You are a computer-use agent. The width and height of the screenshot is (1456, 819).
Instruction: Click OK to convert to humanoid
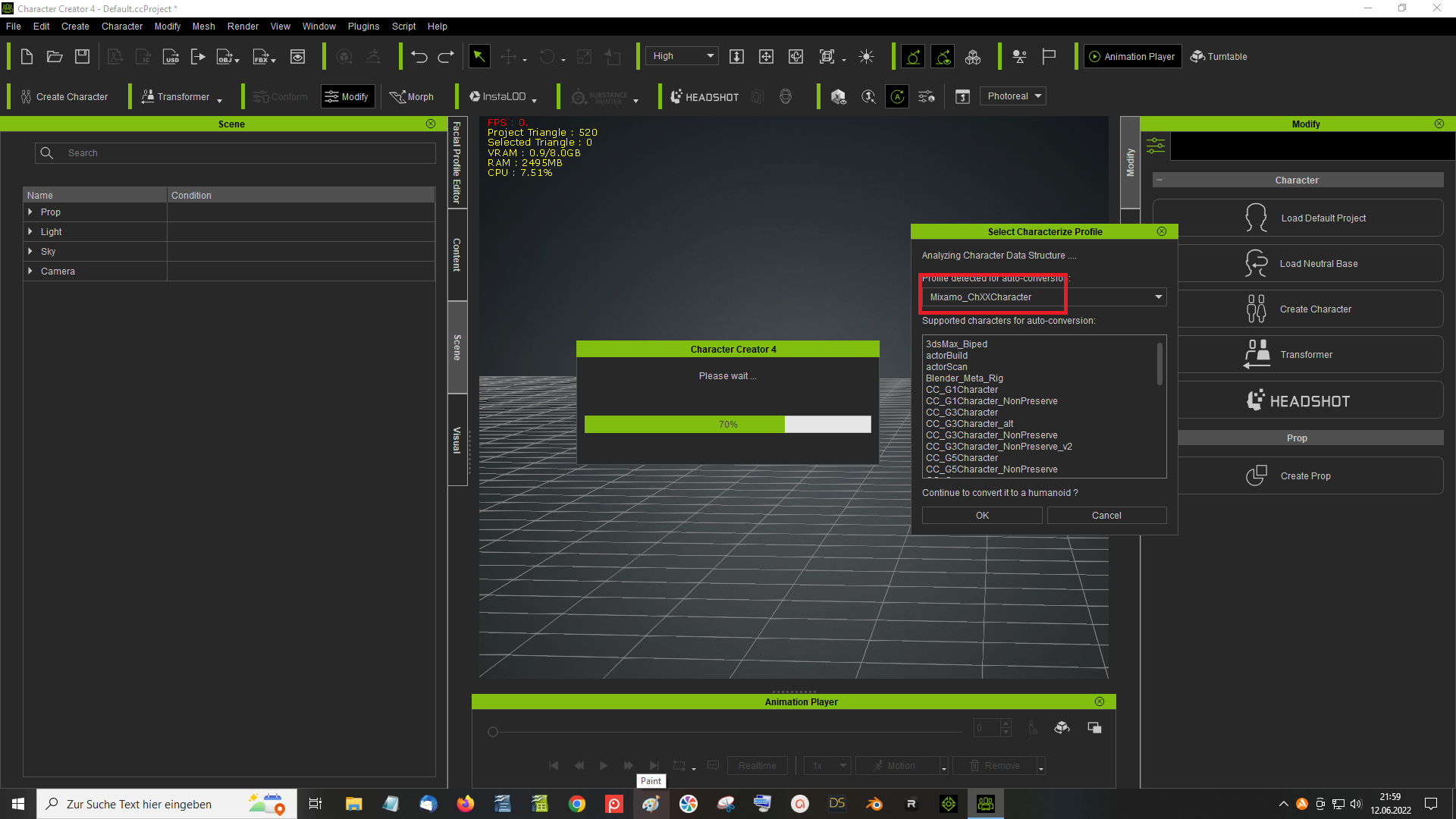981,515
